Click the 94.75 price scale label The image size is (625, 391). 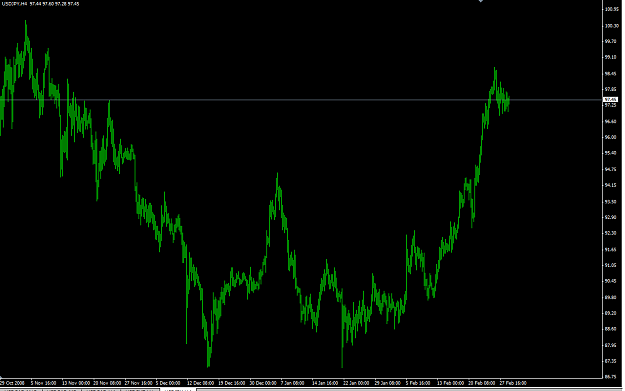(x=611, y=169)
